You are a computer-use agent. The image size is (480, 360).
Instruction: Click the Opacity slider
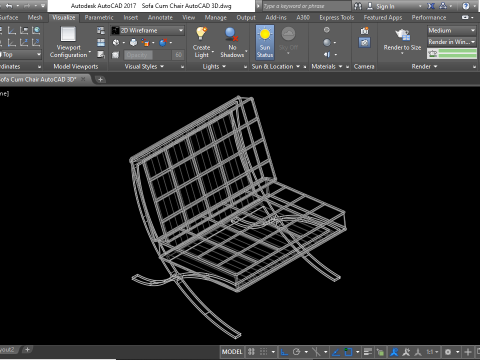[x=147, y=55]
